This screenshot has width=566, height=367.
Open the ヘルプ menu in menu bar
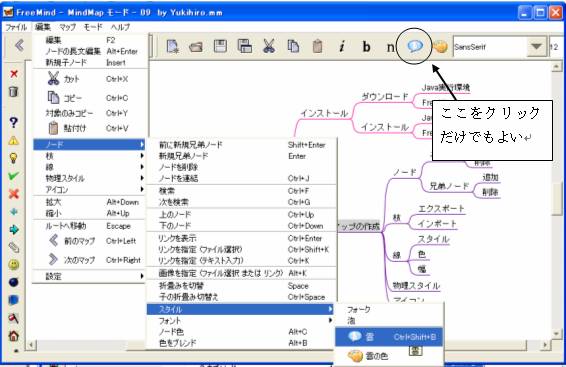[x=120, y=27]
